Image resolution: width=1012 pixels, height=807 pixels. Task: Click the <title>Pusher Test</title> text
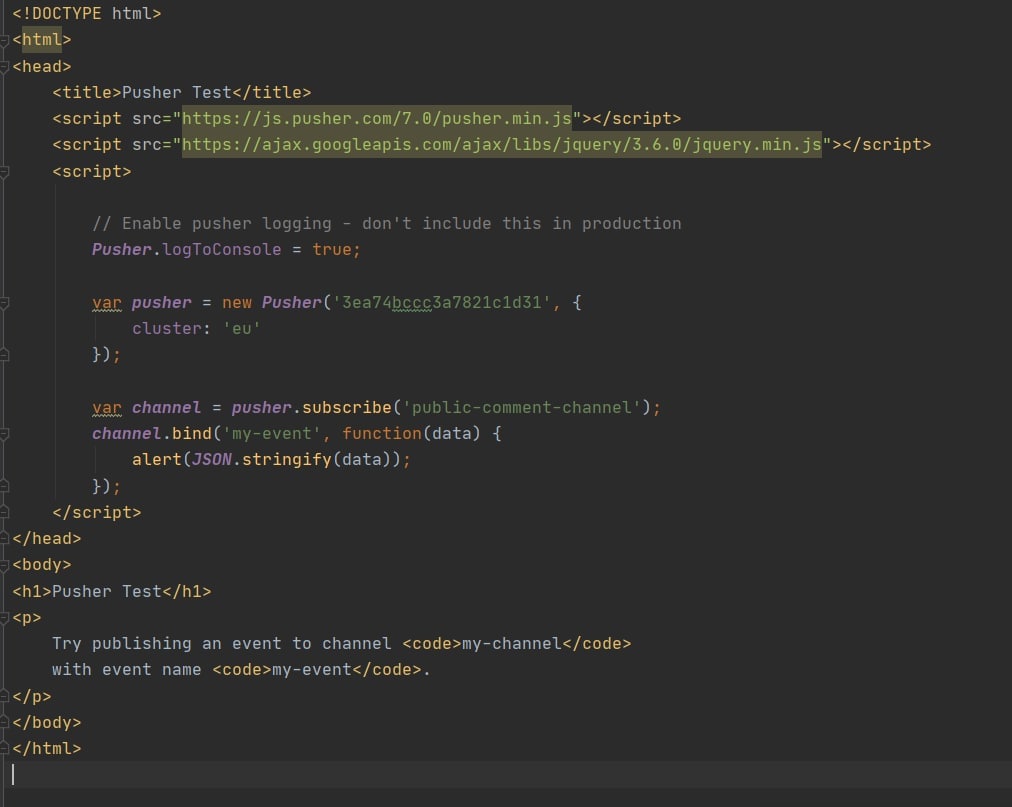[181, 92]
